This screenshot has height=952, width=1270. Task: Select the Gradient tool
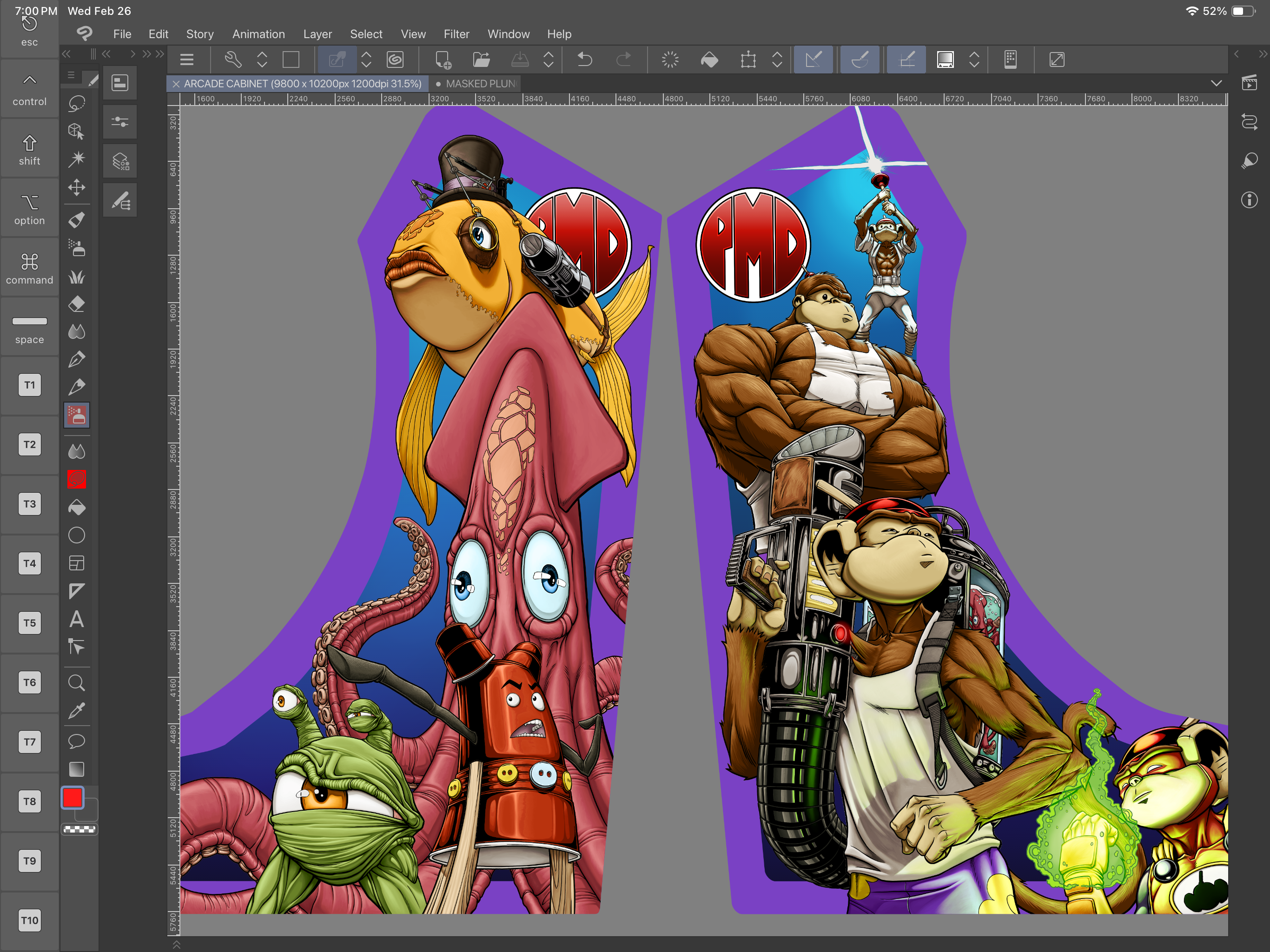76,769
